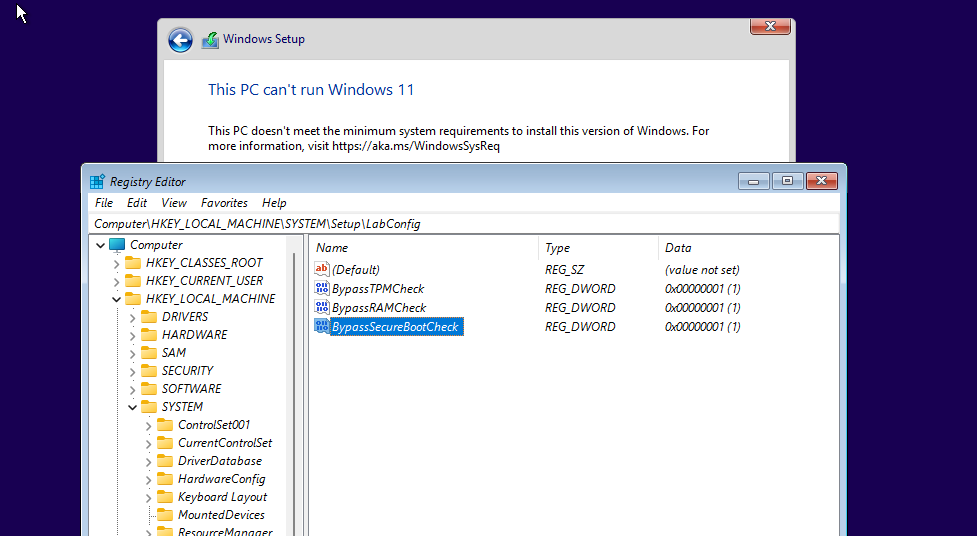Click the MountedDevices folder icon

pyautogui.click(x=165, y=515)
